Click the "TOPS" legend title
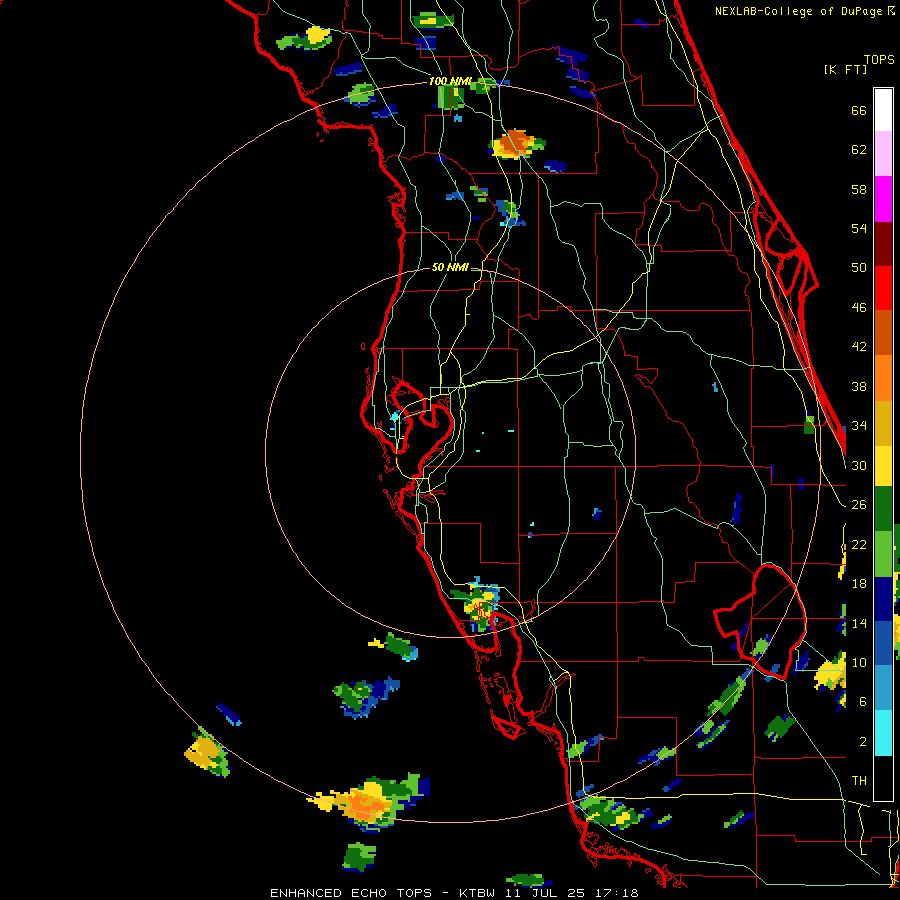900x900 pixels. tap(879, 59)
